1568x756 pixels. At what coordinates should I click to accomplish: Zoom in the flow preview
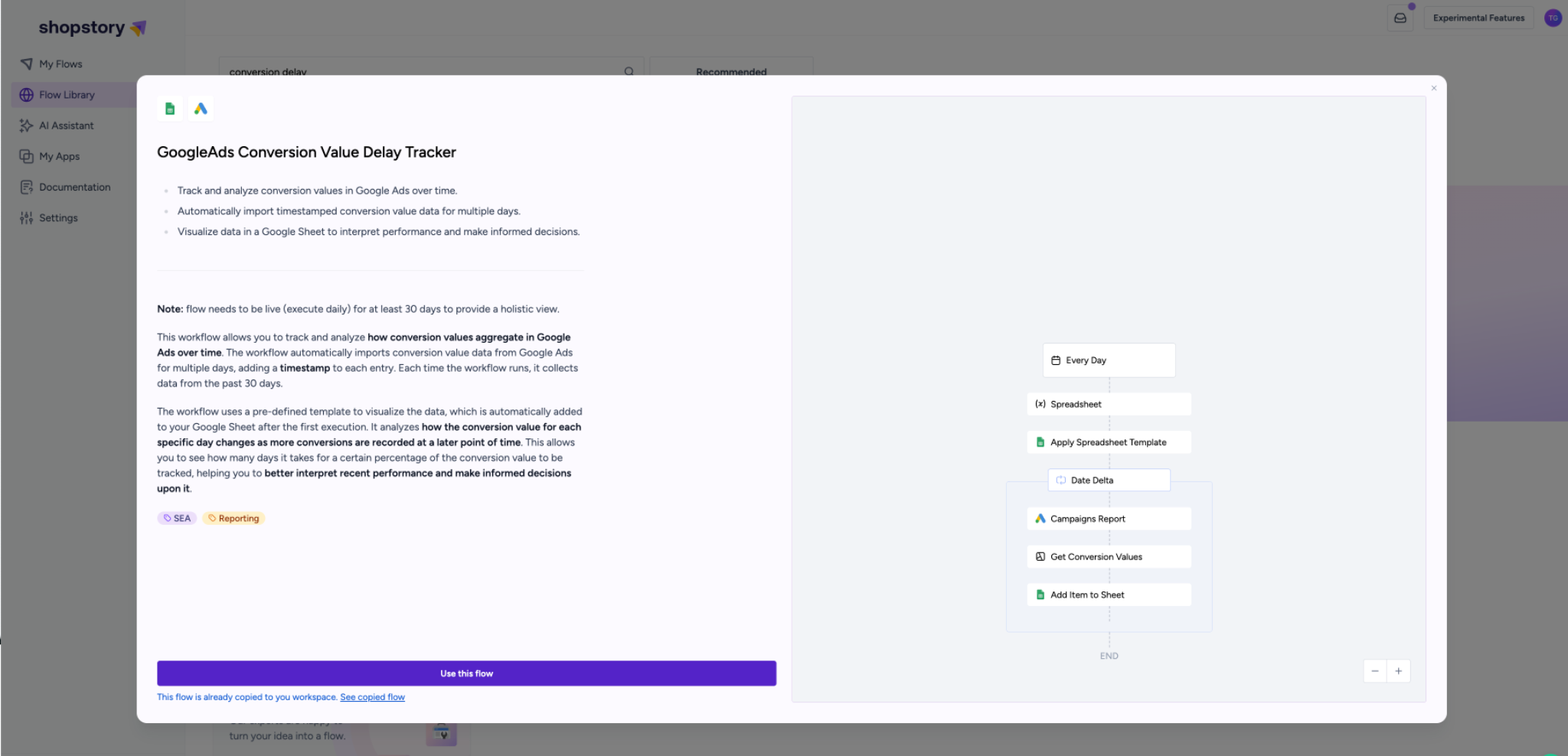click(1399, 671)
